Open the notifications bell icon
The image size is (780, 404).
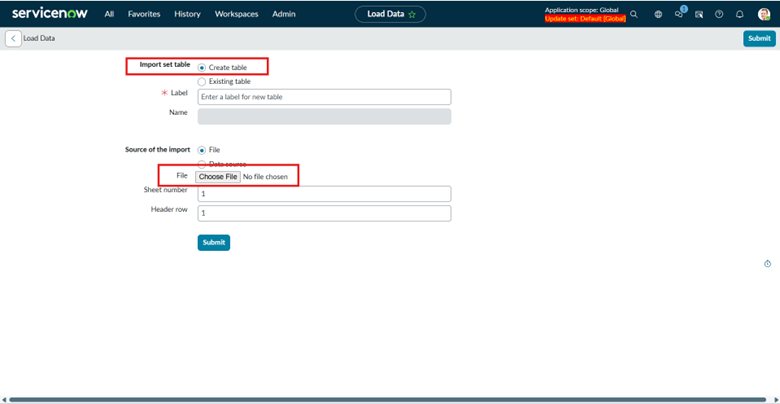(x=740, y=14)
